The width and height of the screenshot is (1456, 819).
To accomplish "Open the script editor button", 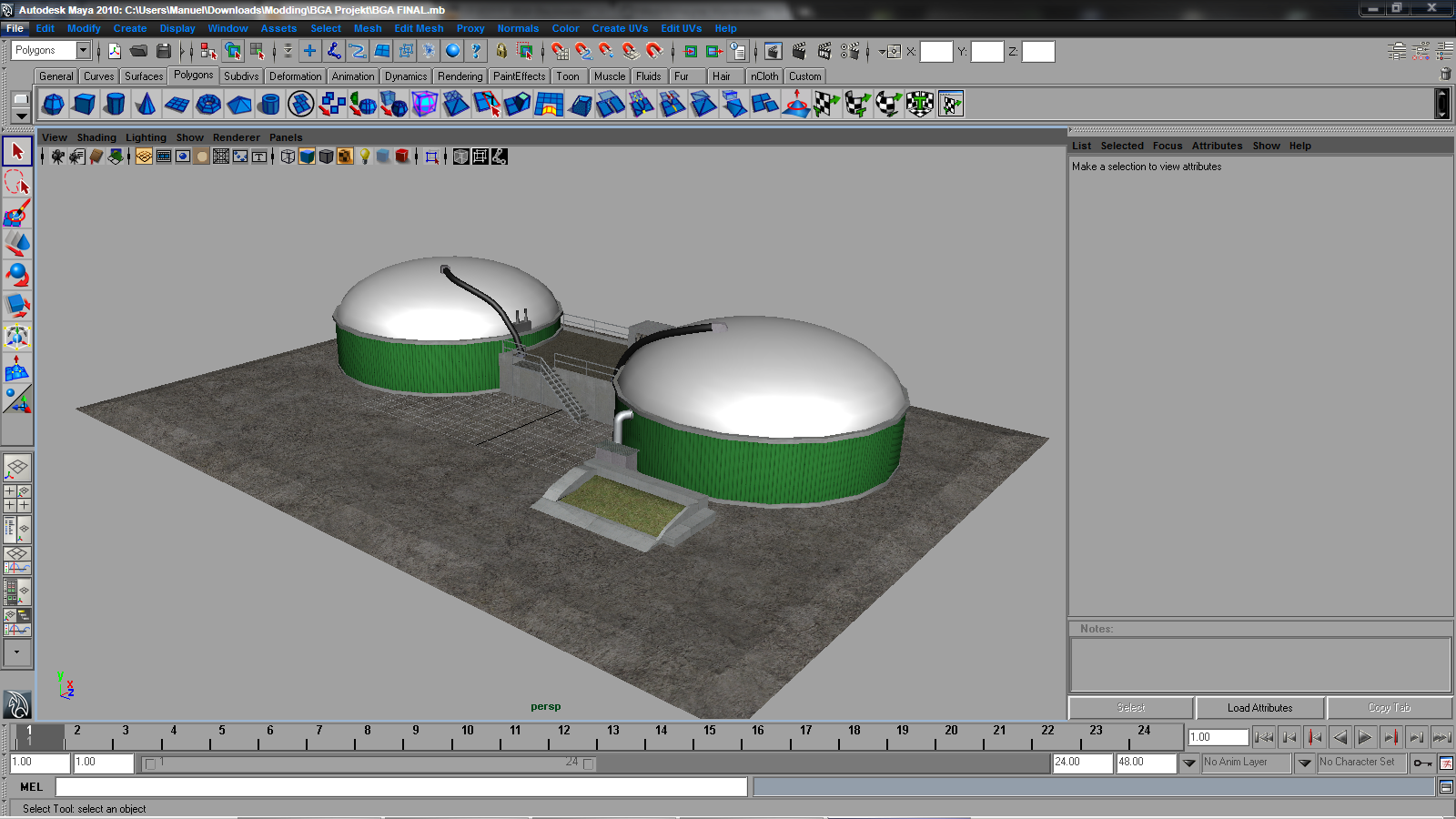I will tap(1446, 787).
